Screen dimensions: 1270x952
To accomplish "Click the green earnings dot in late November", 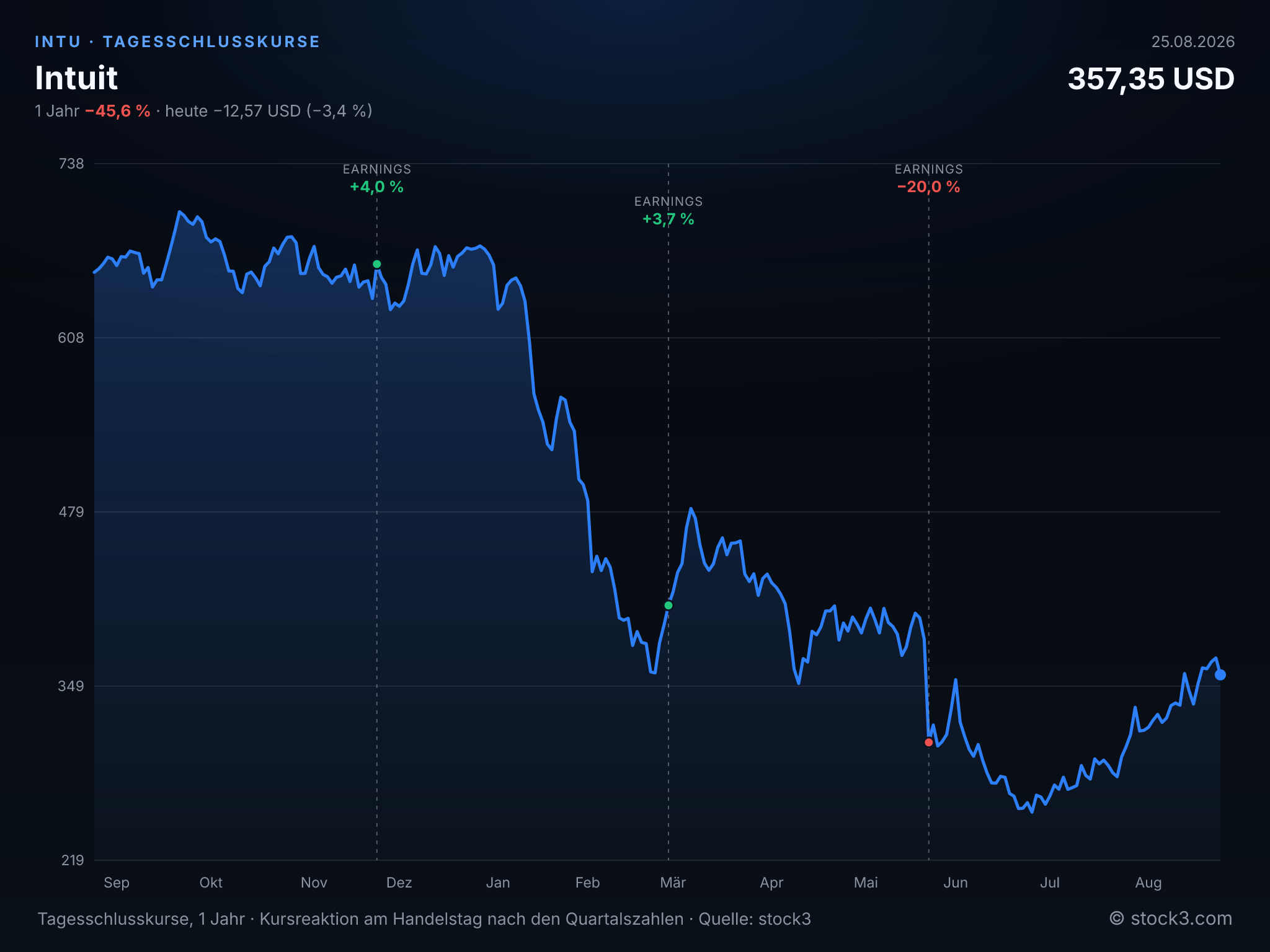I will click(376, 264).
